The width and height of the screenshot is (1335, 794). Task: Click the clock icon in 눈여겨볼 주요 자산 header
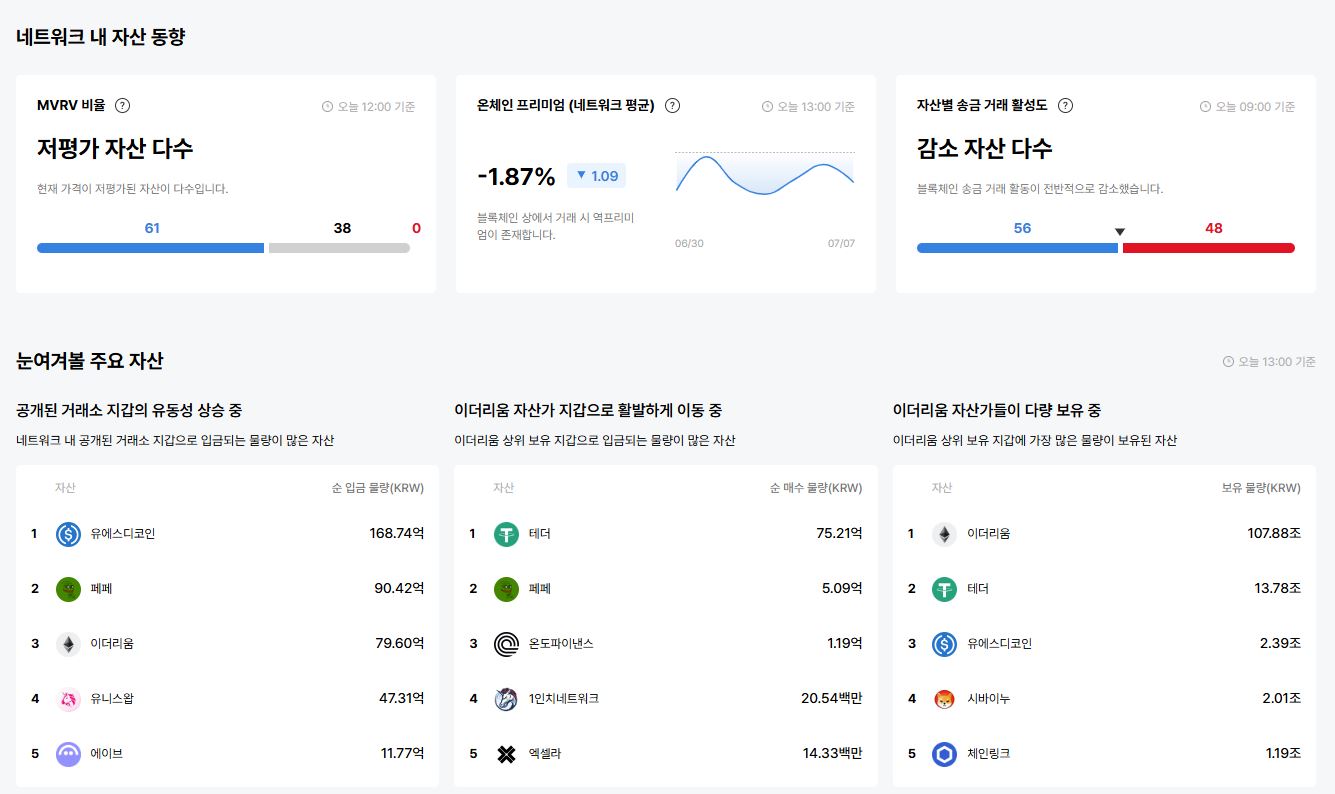(x=1228, y=362)
